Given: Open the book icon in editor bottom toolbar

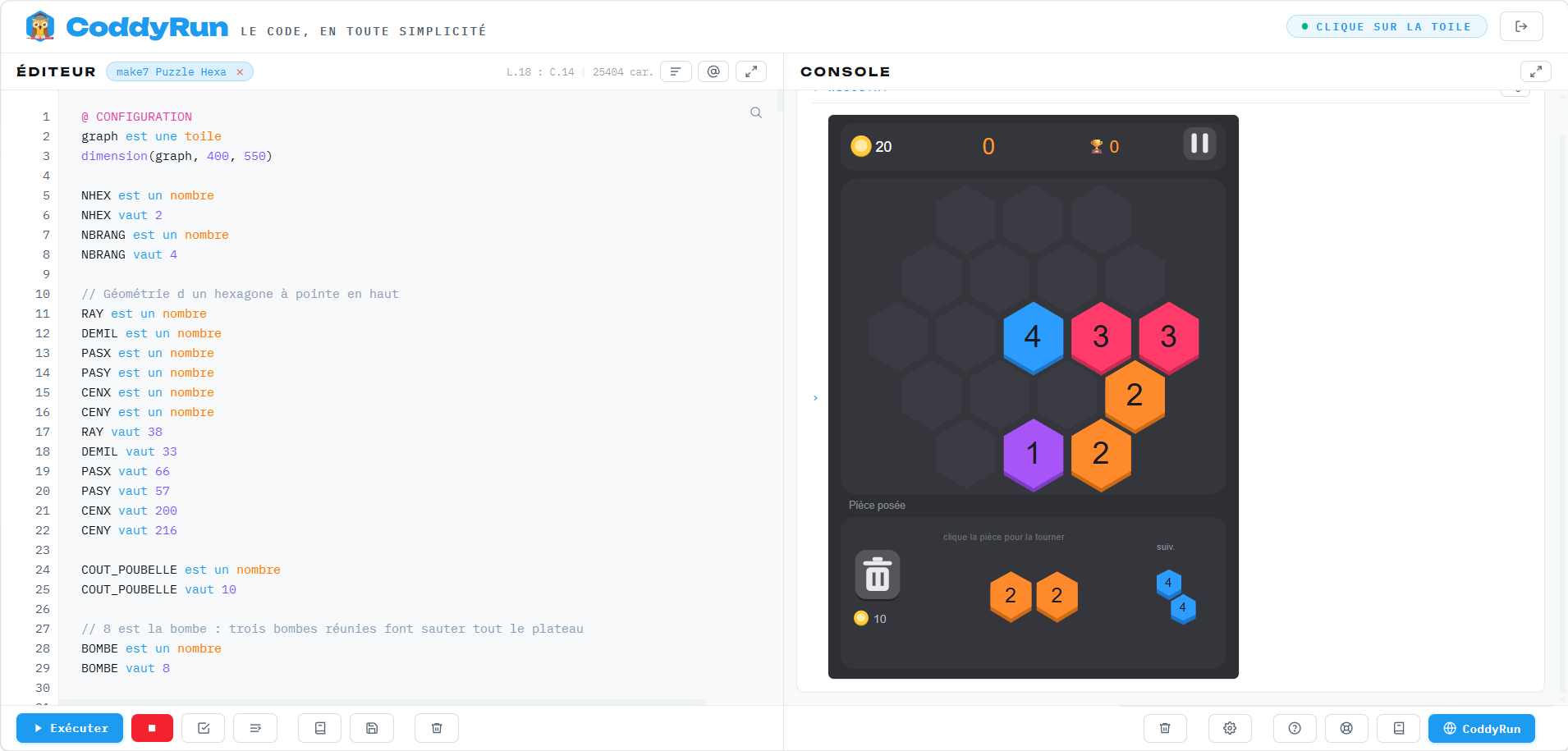Looking at the screenshot, I should (320, 728).
